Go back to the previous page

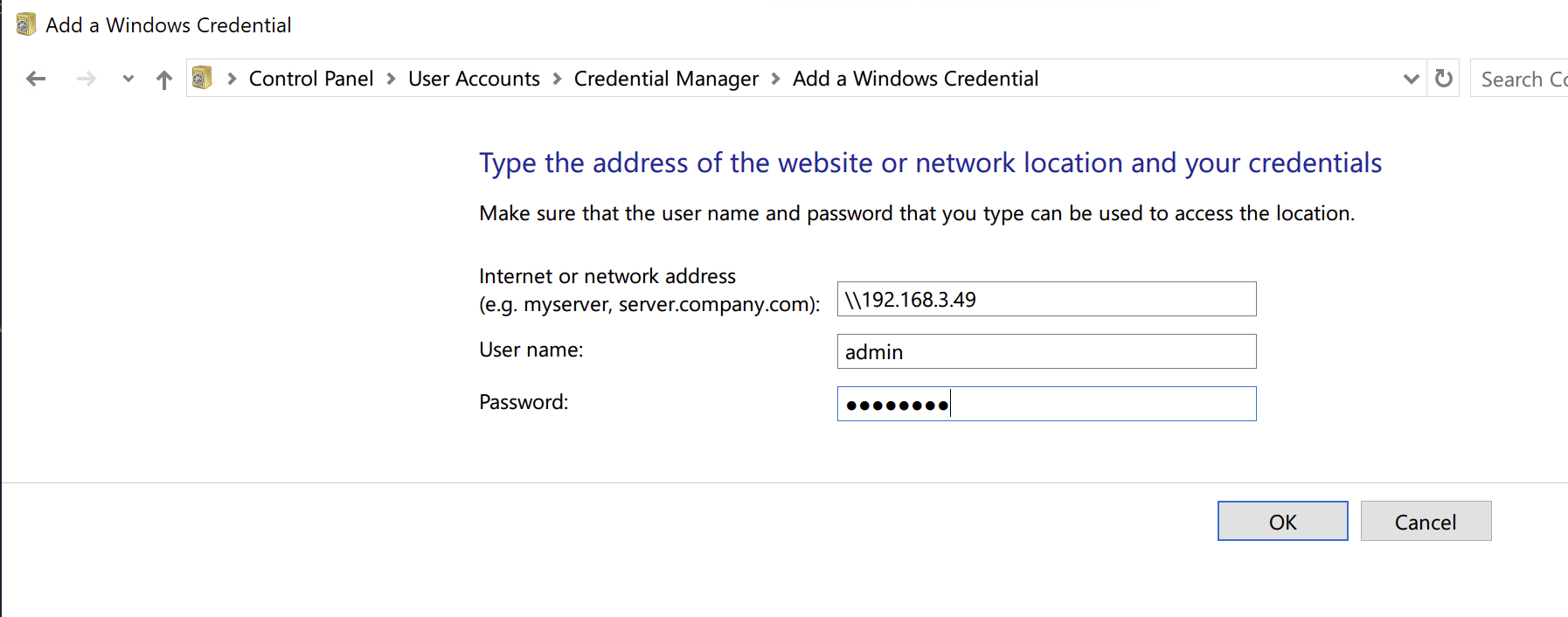tap(36, 79)
